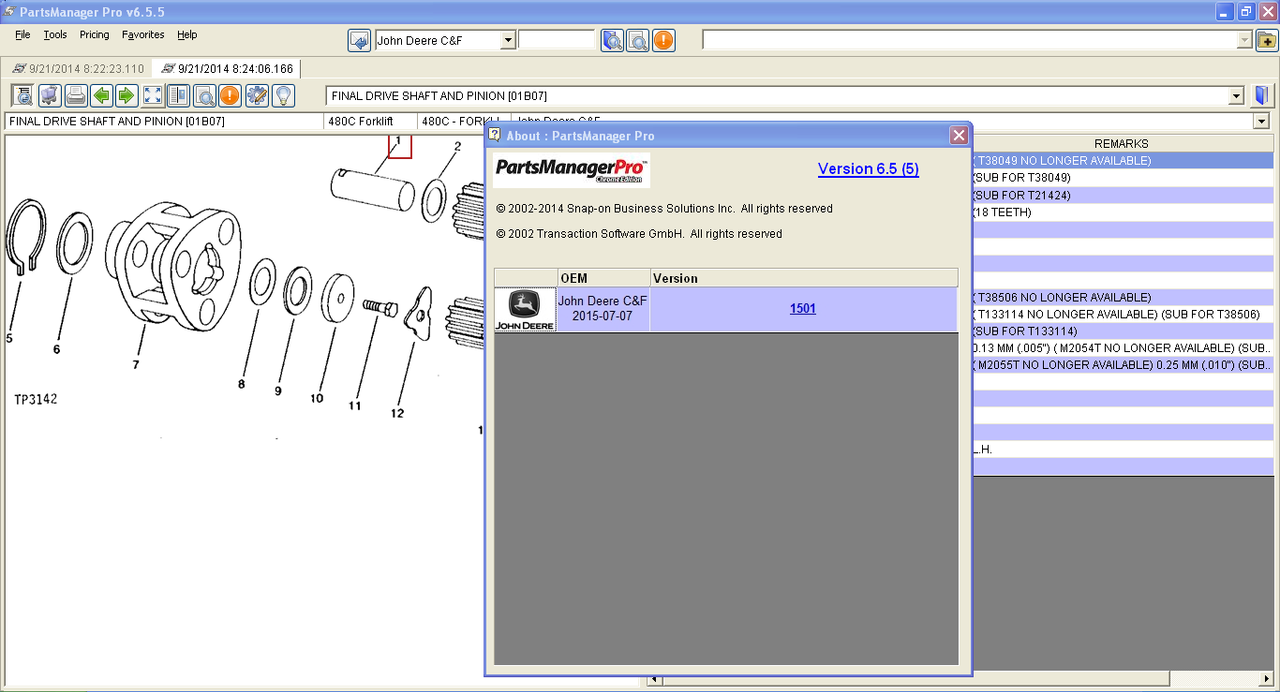Image resolution: width=1280 pixels, height=692 pixels.
Task: Click the shopping cart toolbar icon
Action: (49, 96)
